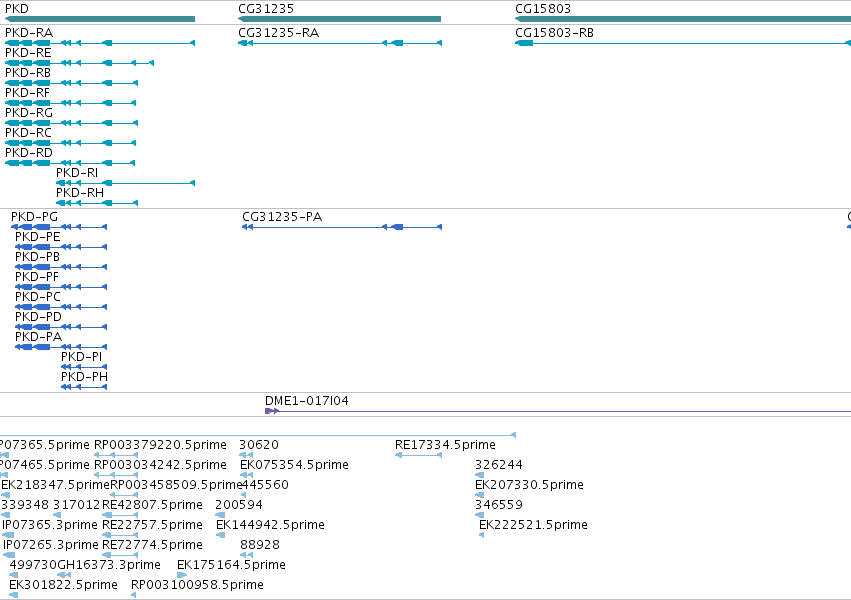Image resolution: width=851 pixels, height=600 pixels.
Task: Select the EK175164.5prime label
Action: coord(231,565)
